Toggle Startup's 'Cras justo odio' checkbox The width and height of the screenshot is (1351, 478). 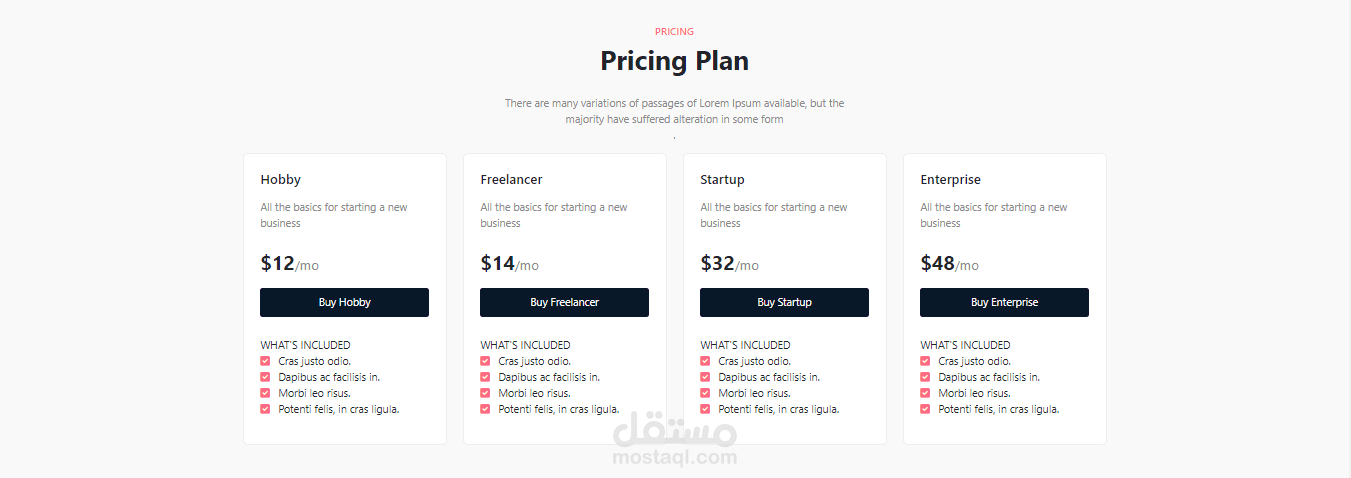tap(705, 361)
